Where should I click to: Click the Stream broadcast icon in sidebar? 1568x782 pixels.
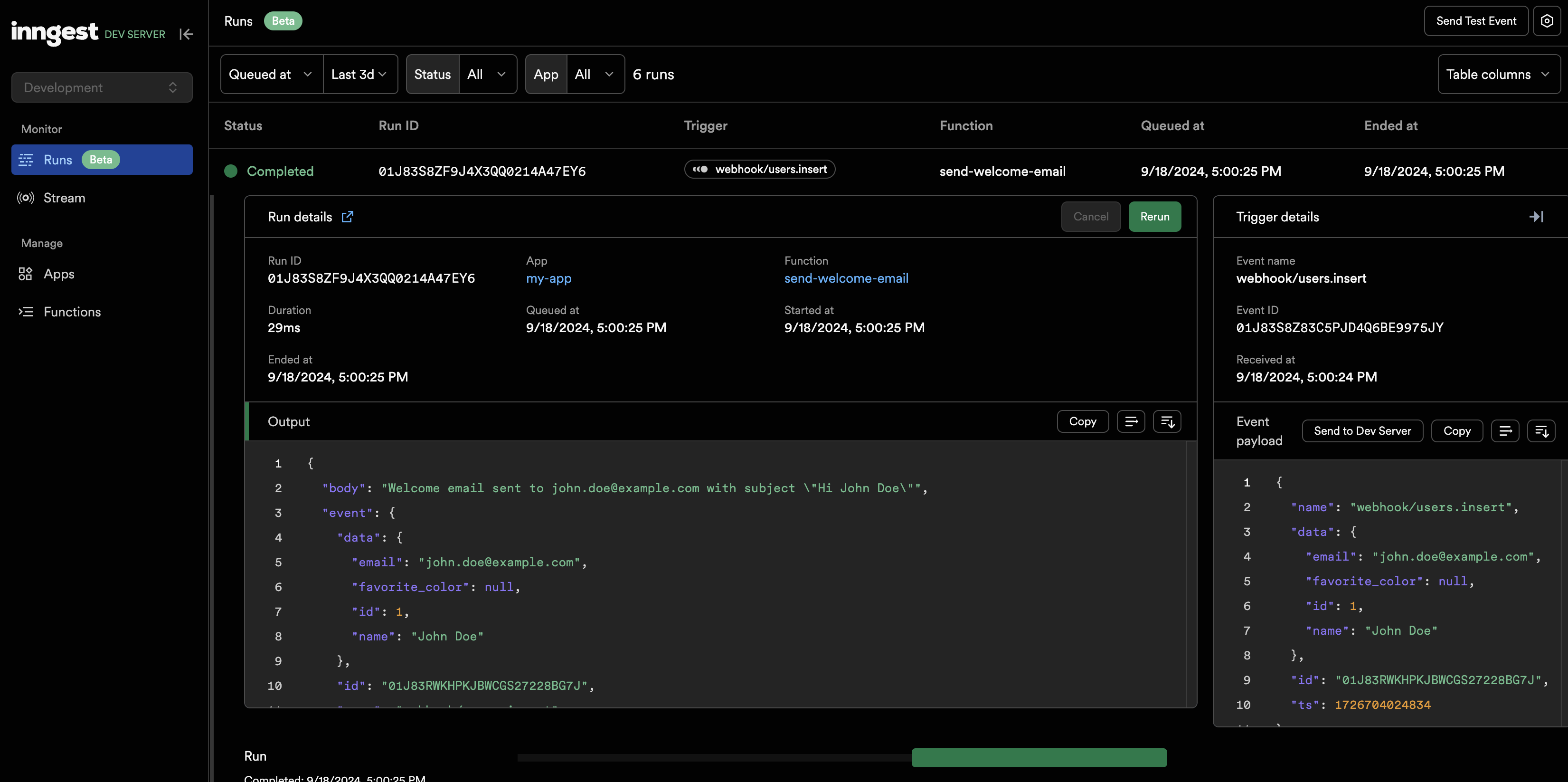tap(26, 198)
